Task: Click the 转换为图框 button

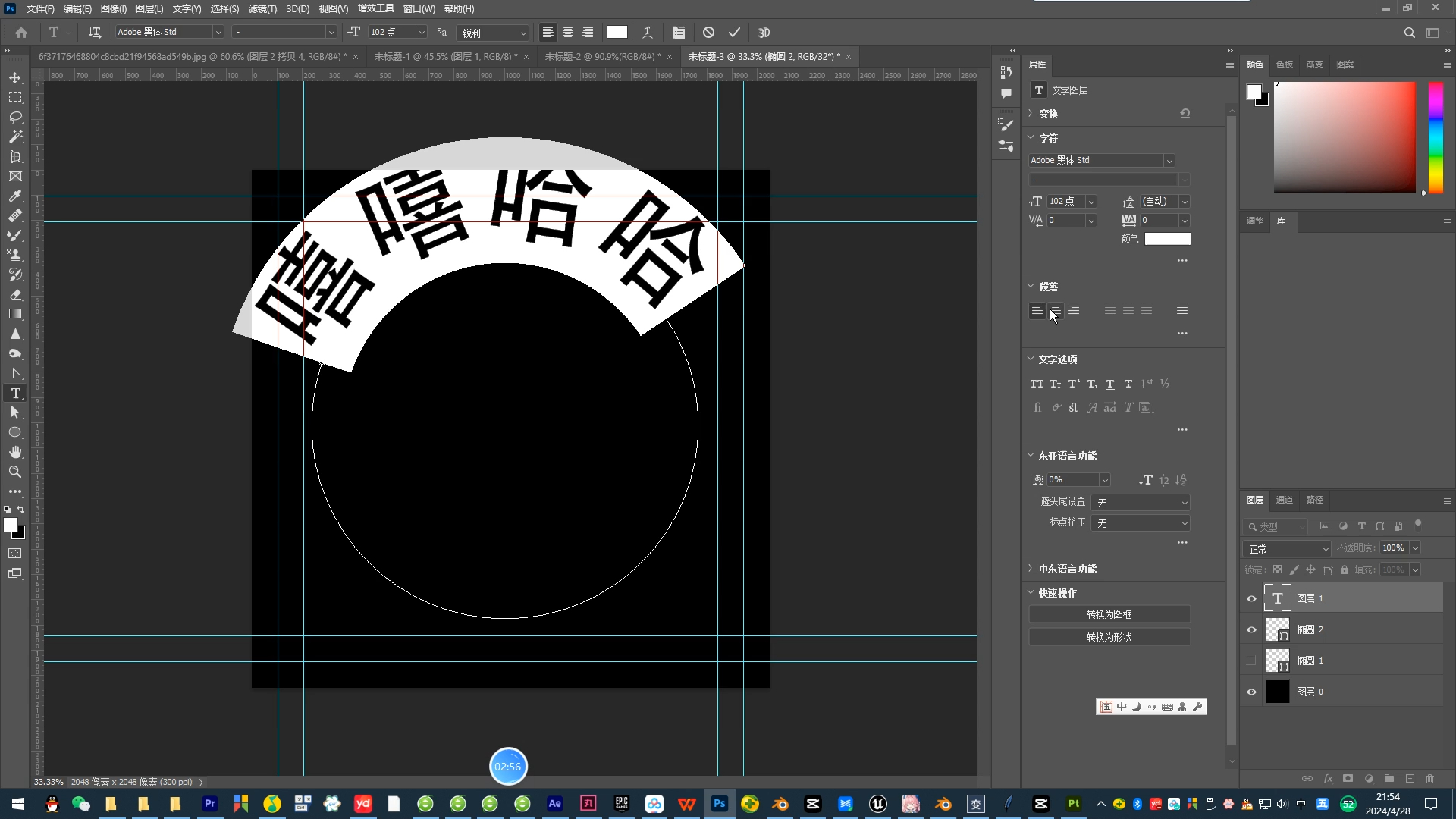Action: tap(1109, 613)
